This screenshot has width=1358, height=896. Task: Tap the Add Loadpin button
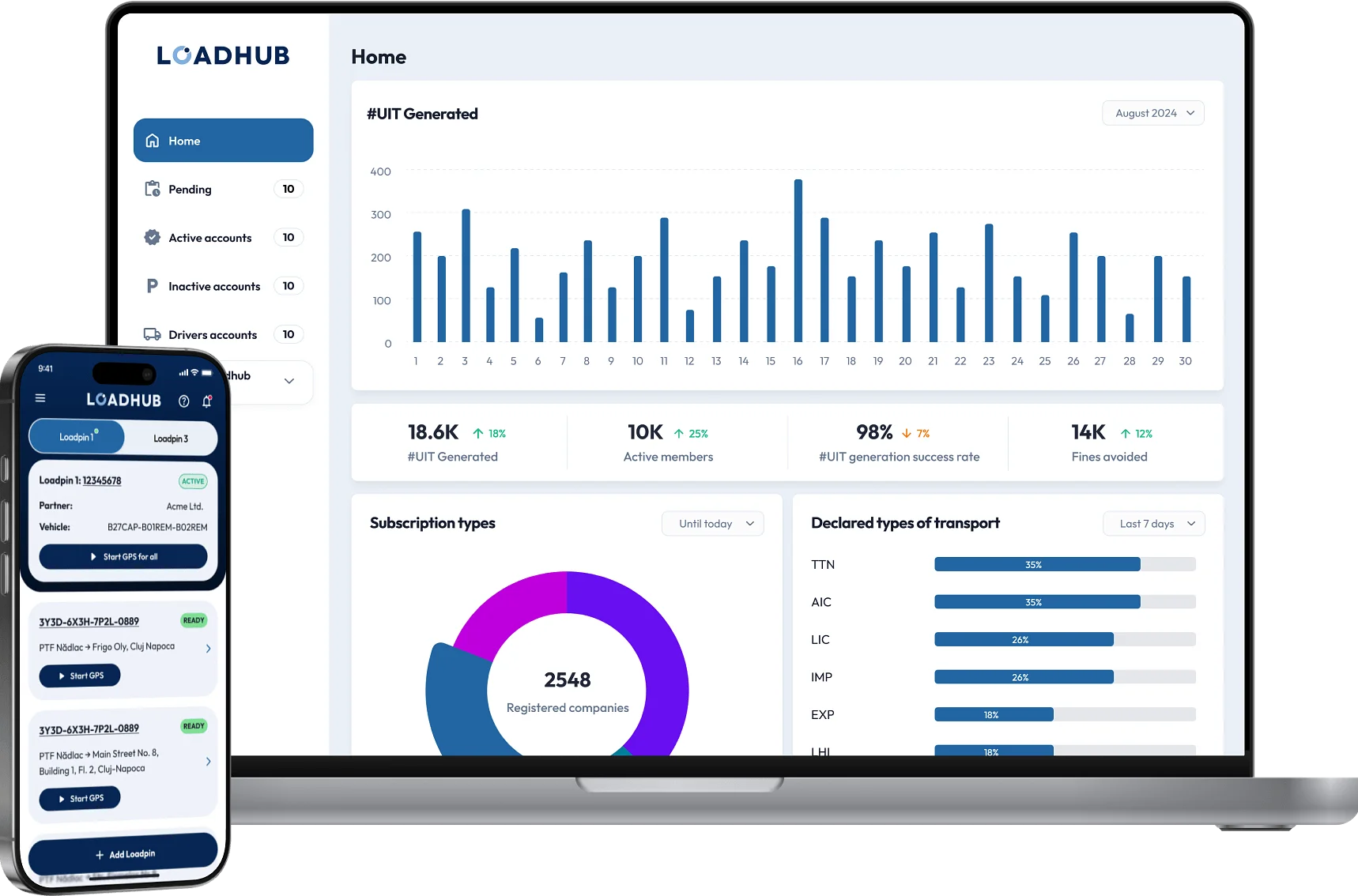(x=123, y=854)
